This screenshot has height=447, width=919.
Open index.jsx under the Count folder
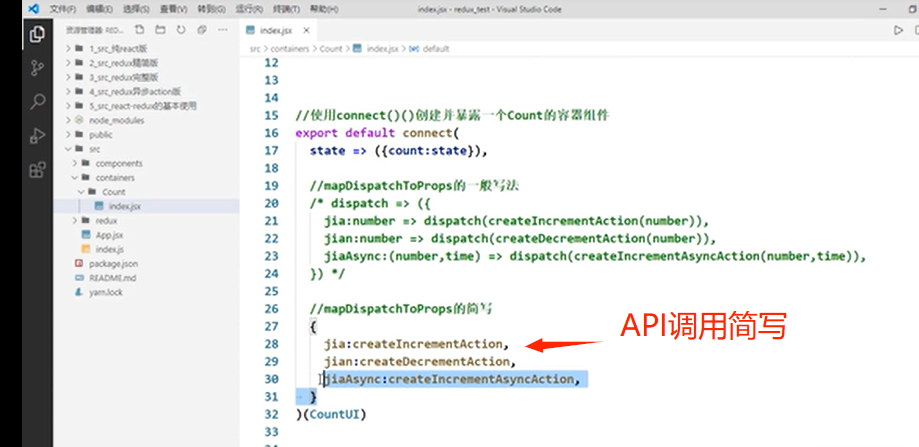(124, 206)
